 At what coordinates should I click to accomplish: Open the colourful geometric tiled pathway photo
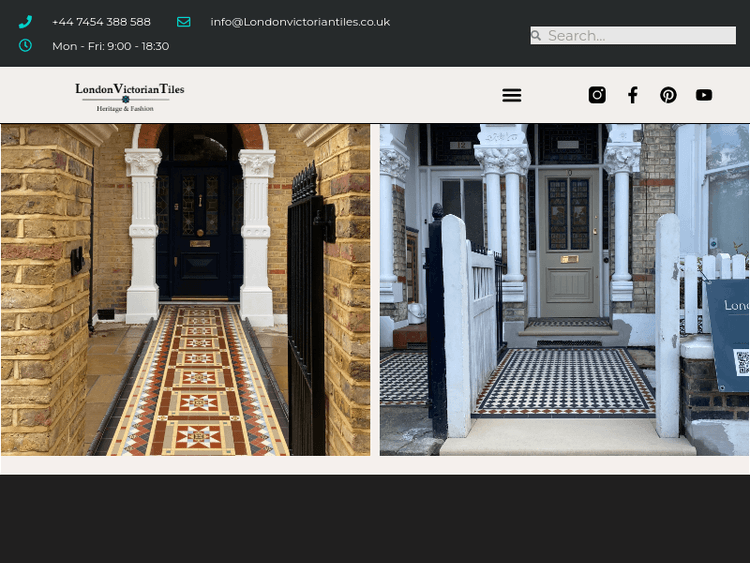[200, 380]
